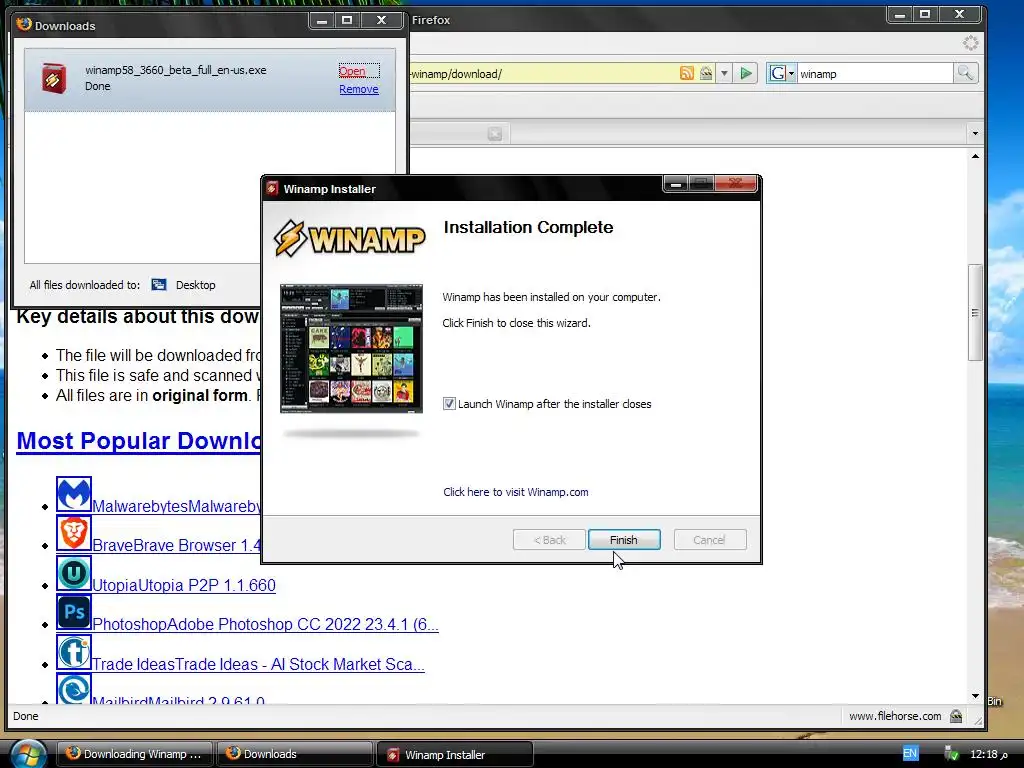This screenshot has width=1024, height=768.
Task: Click the vertical scrollbar thumb in Firefox
Action: (x=975, y=312)
